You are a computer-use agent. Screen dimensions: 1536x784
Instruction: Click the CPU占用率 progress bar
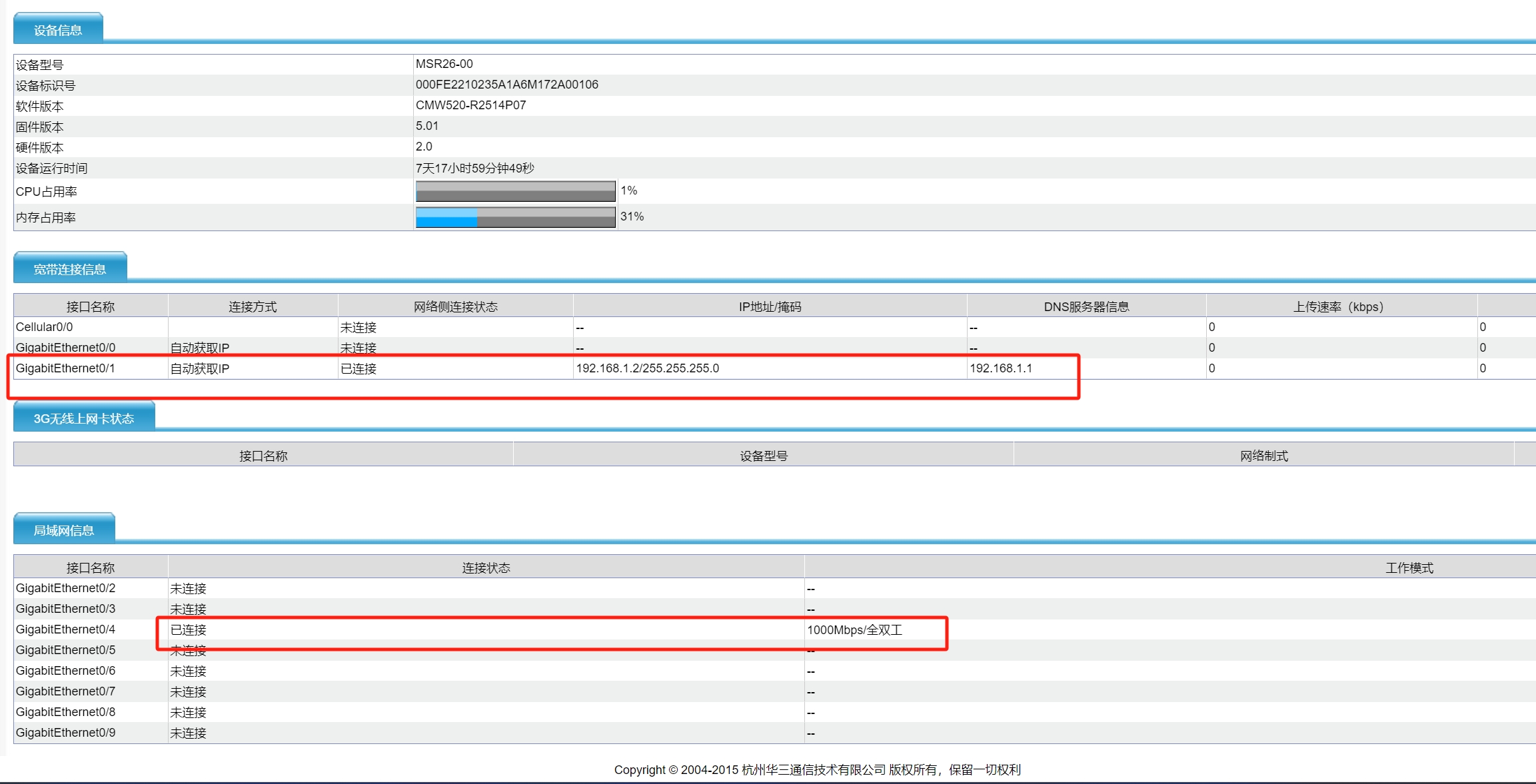pyautogui.click(x=515, y=191)
